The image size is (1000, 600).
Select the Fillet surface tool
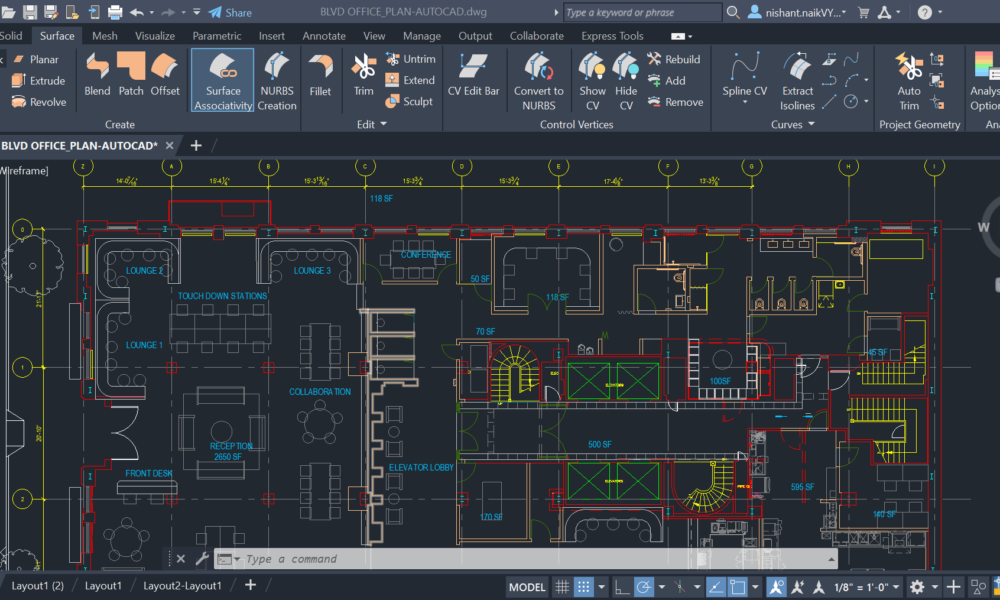point(321,78)
